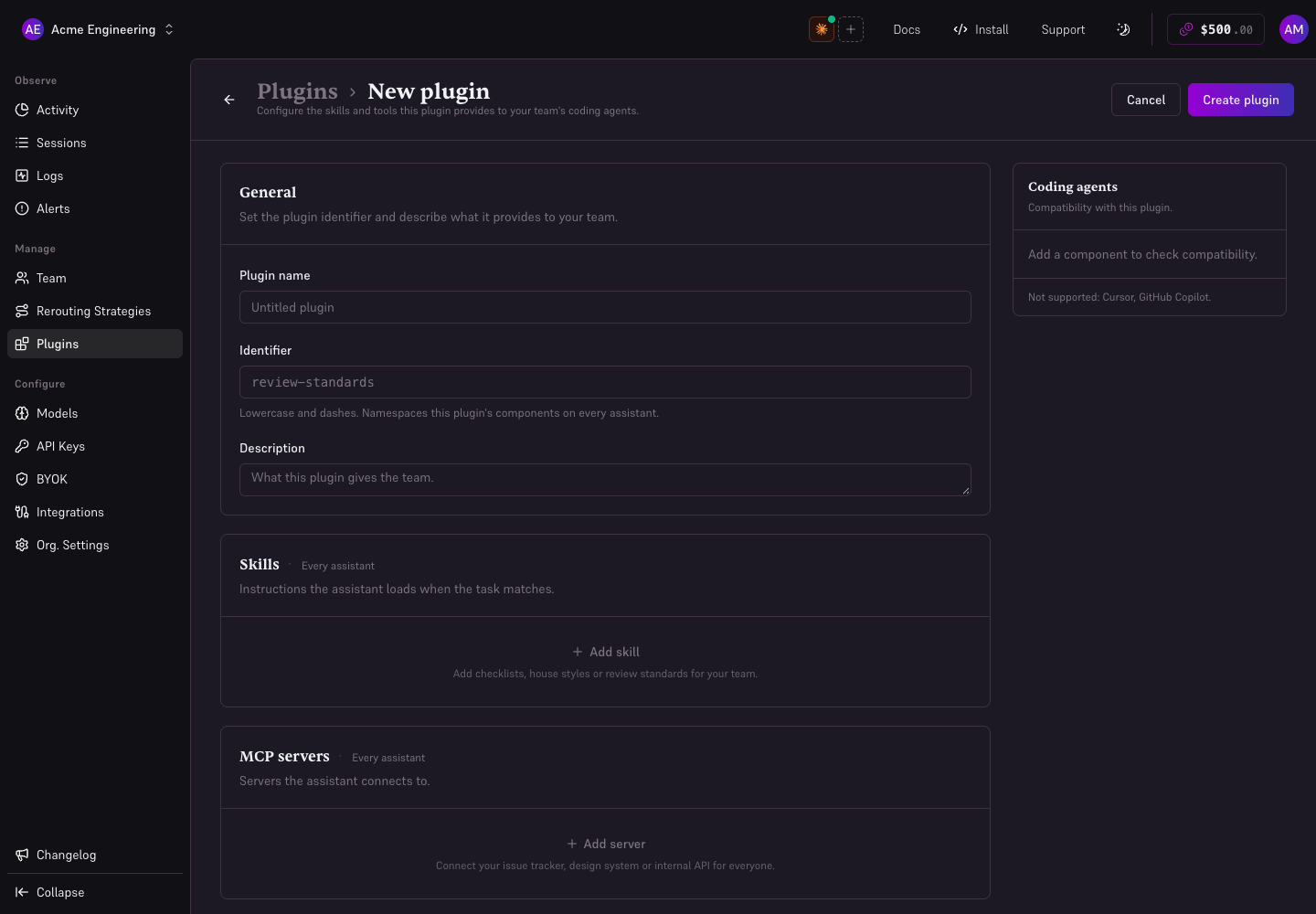
Task: Click the plus icon beside Add server
Action: tap(572, 844)
